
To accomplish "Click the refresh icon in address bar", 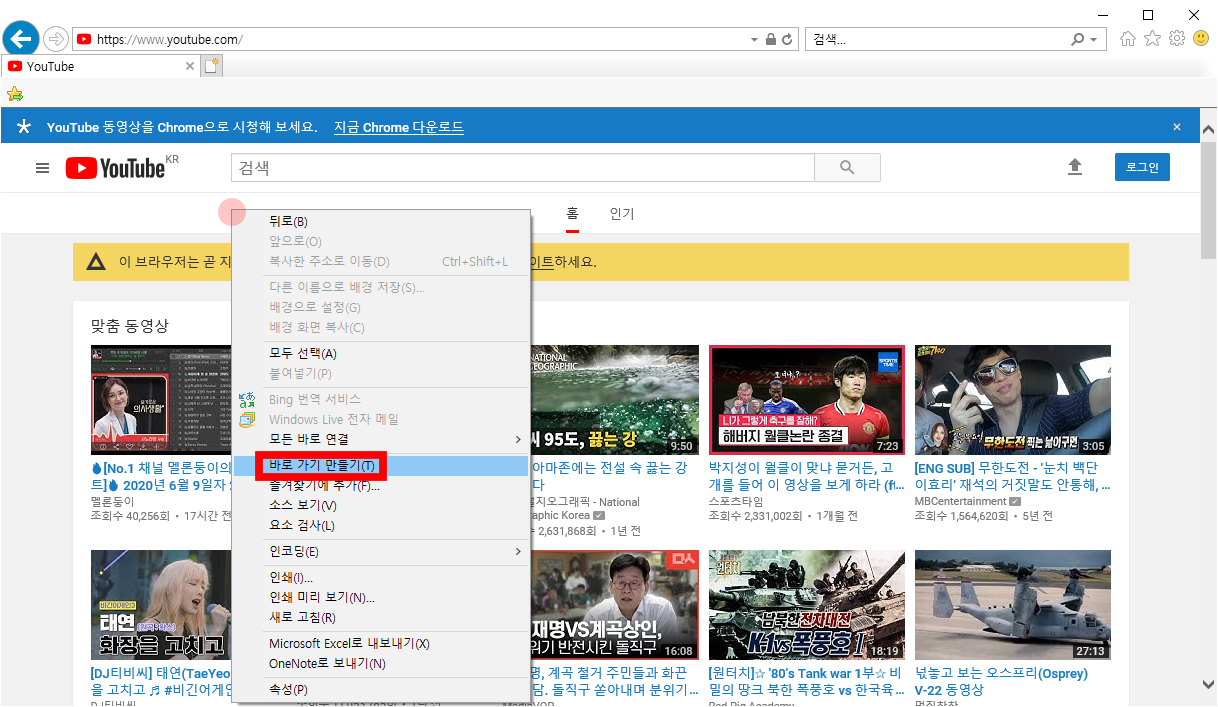I will 787,40.
